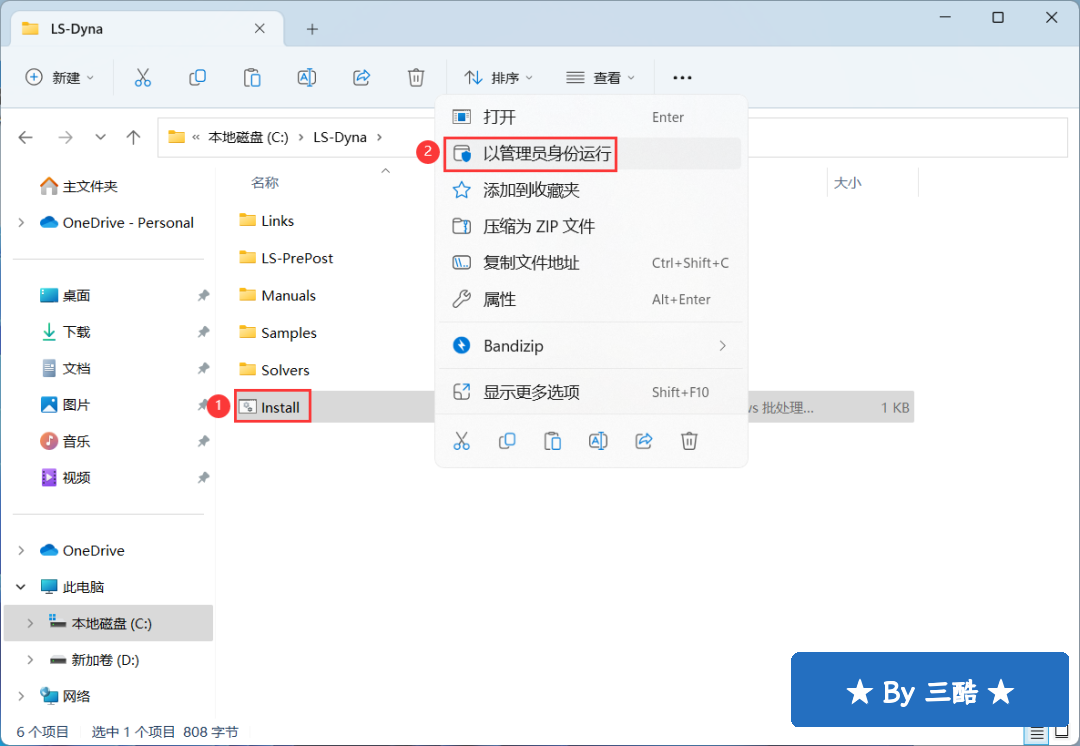The image size is (1080, 746).
Task: Expand the OneDrive tree node
Action: point(21,550)
